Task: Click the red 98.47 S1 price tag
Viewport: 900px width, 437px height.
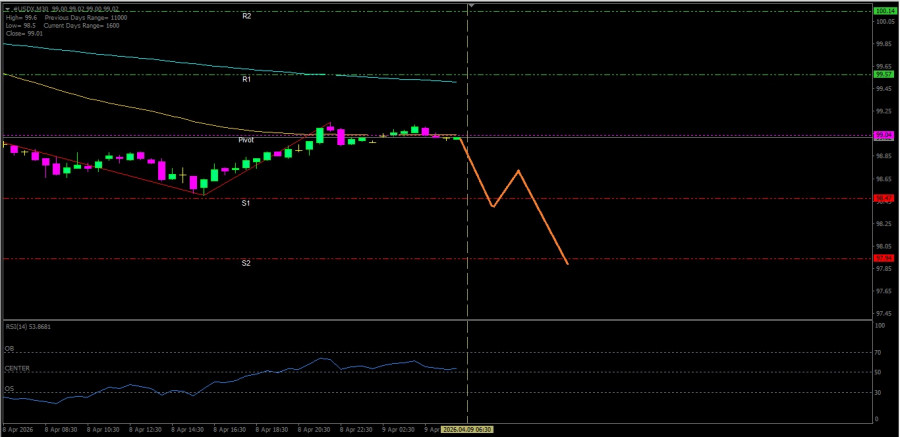Action: 883,198
